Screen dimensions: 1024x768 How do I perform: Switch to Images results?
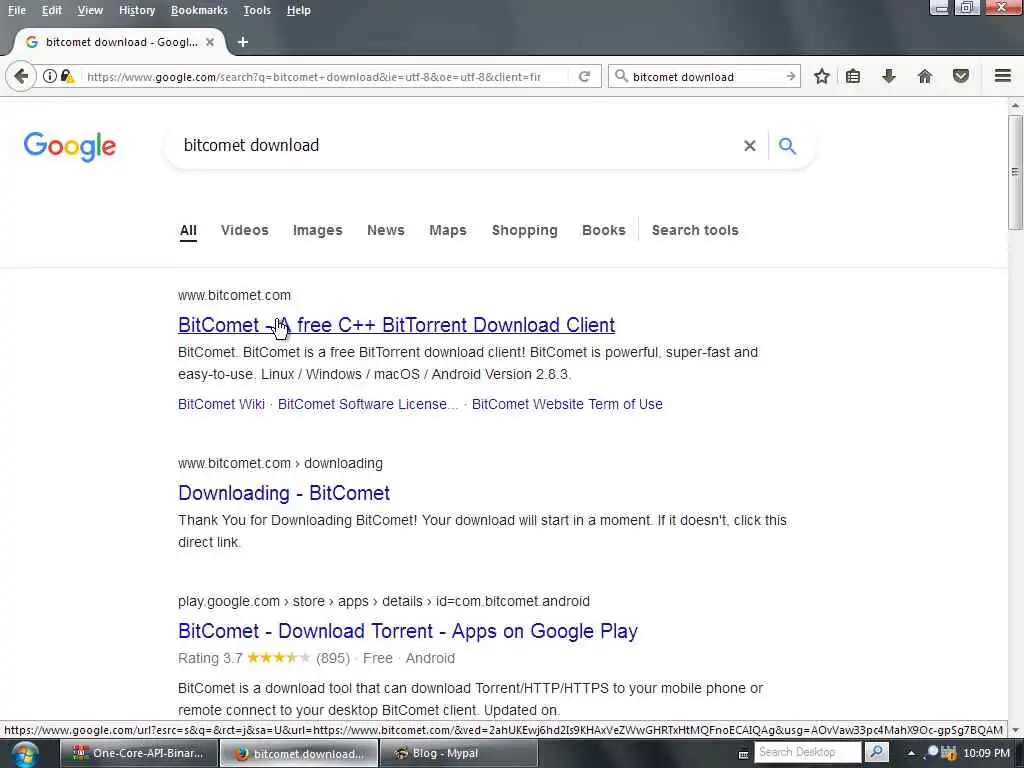coord(317,230)
